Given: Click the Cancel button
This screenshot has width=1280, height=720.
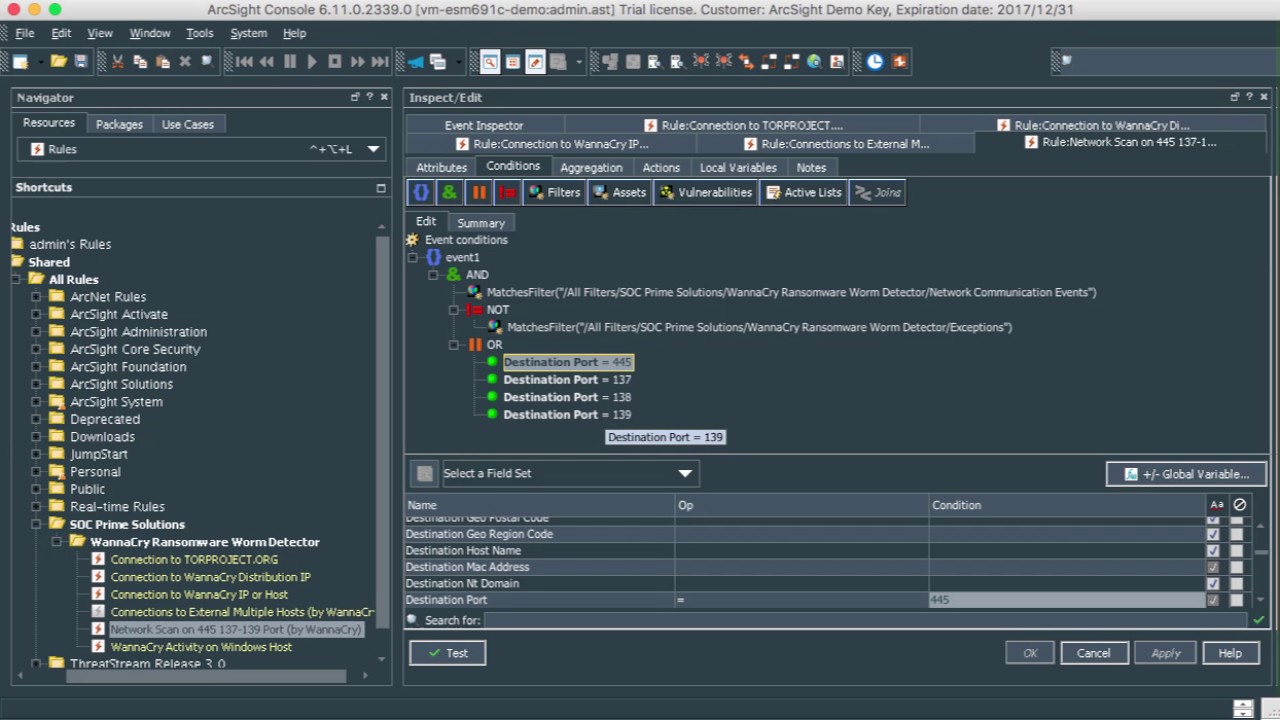Looking at the screenshot, I should click(x=1094, y=653).
